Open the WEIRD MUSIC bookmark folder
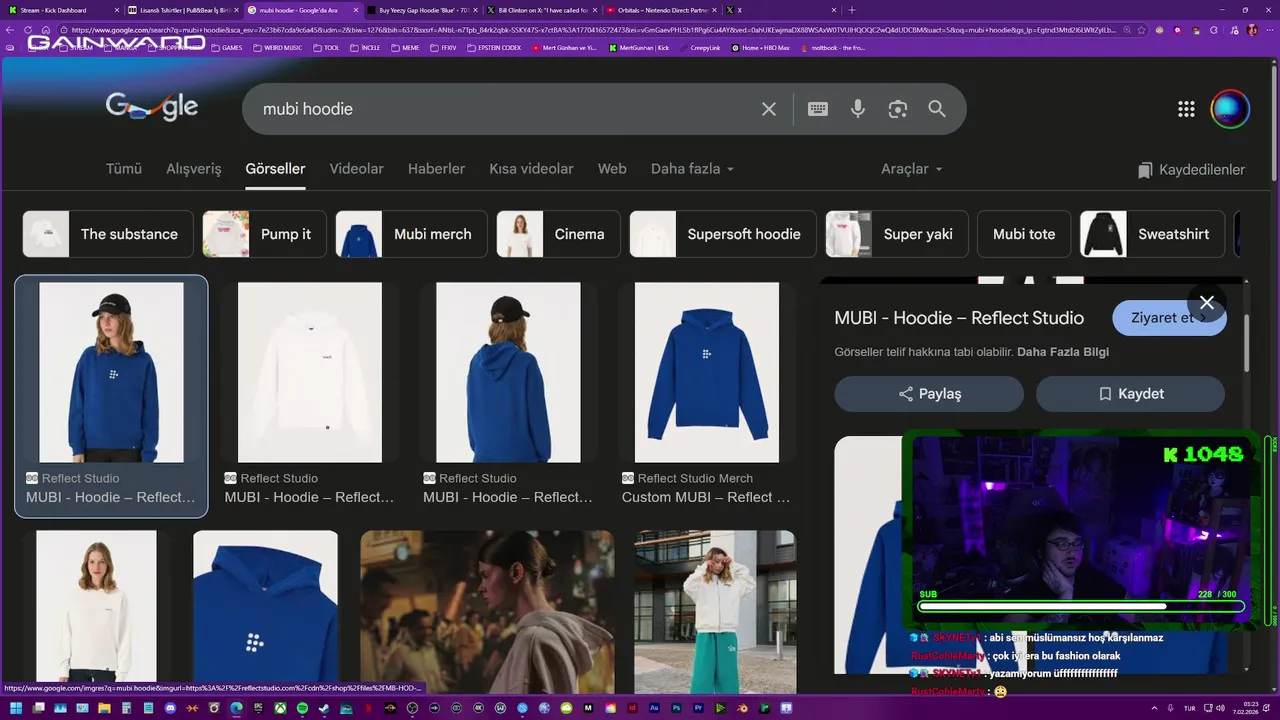 [277, 47]
